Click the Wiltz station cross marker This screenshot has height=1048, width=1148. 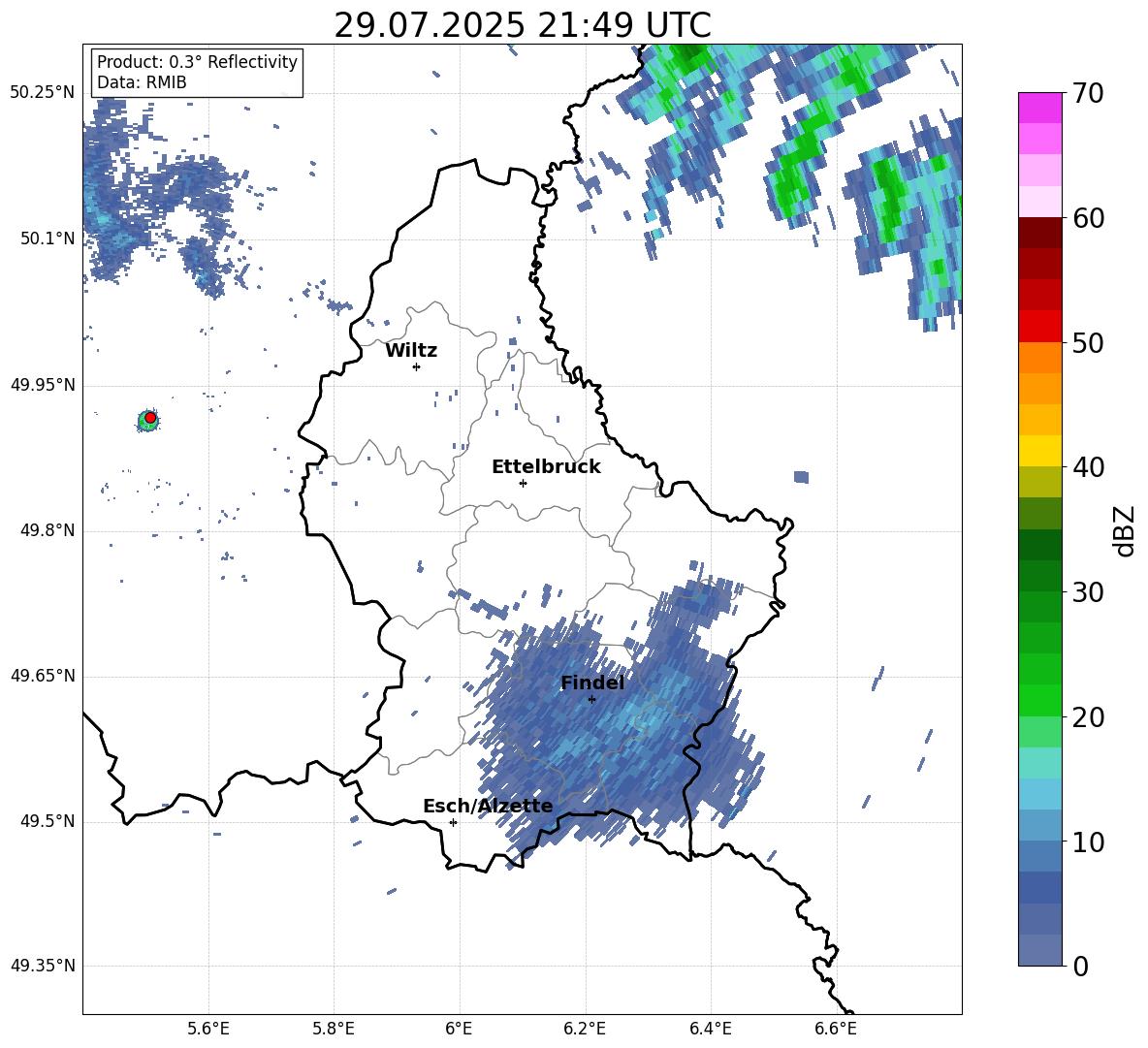[416, 366]
